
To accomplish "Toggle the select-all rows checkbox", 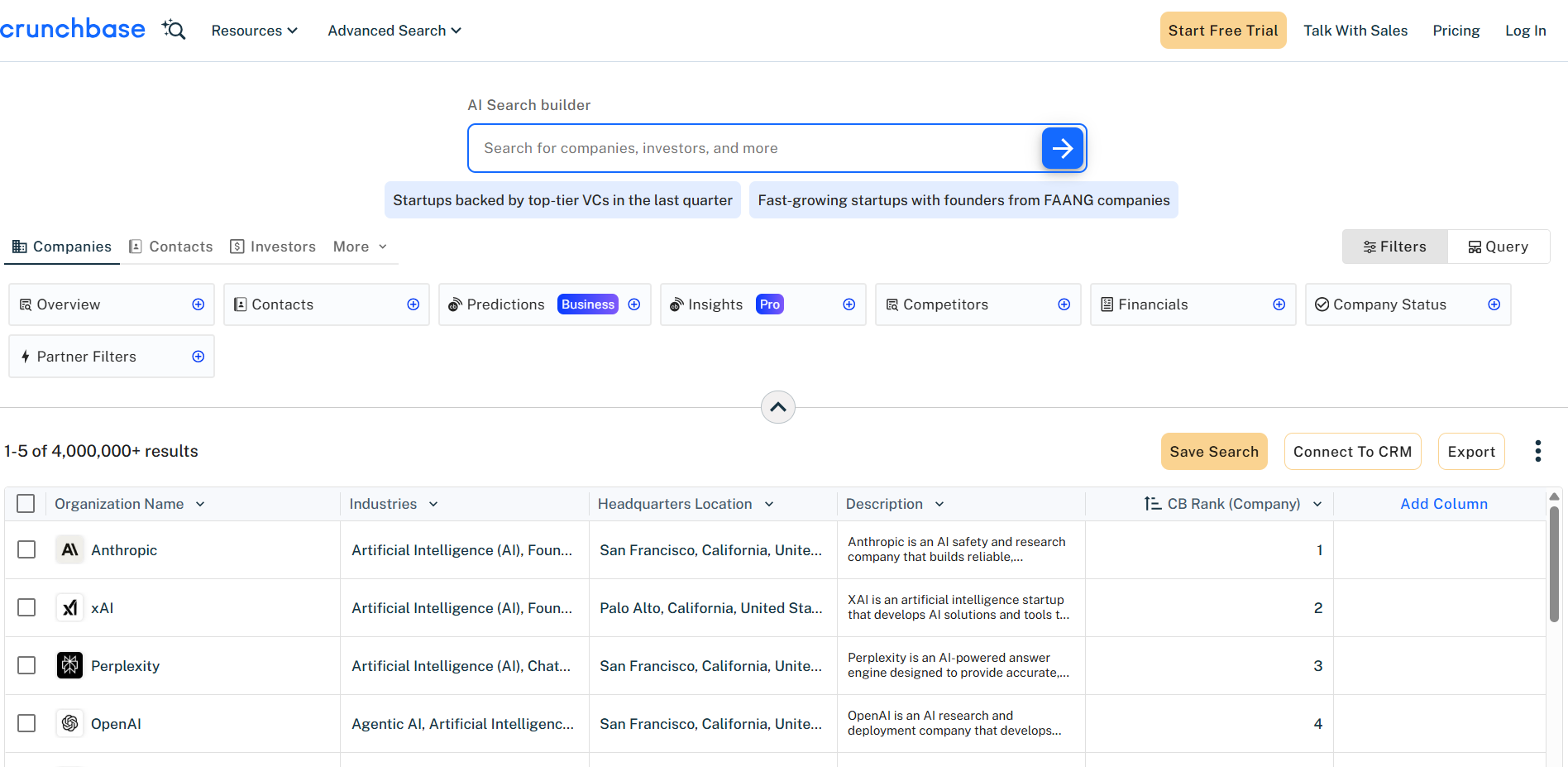I will coord(26,504).
